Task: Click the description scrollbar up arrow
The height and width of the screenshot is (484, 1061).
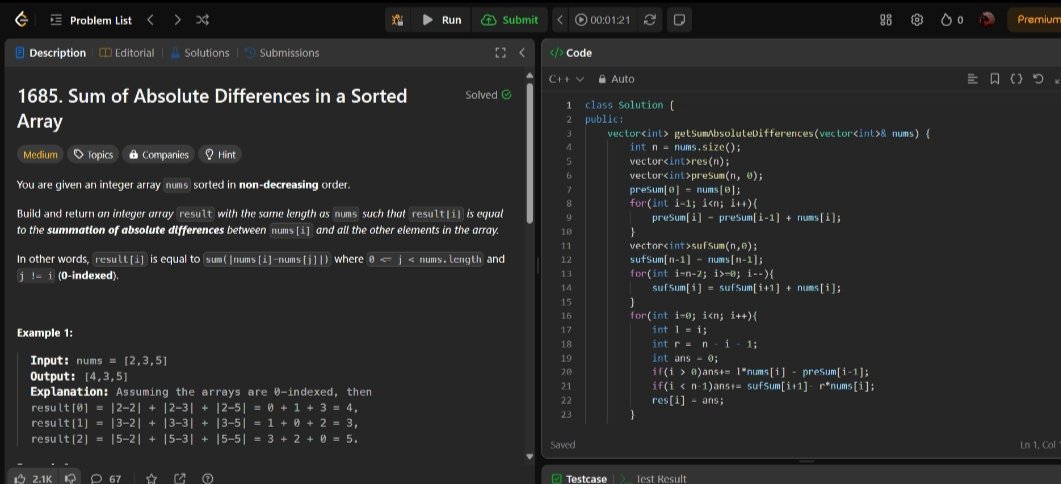Action: pos(530,74)
